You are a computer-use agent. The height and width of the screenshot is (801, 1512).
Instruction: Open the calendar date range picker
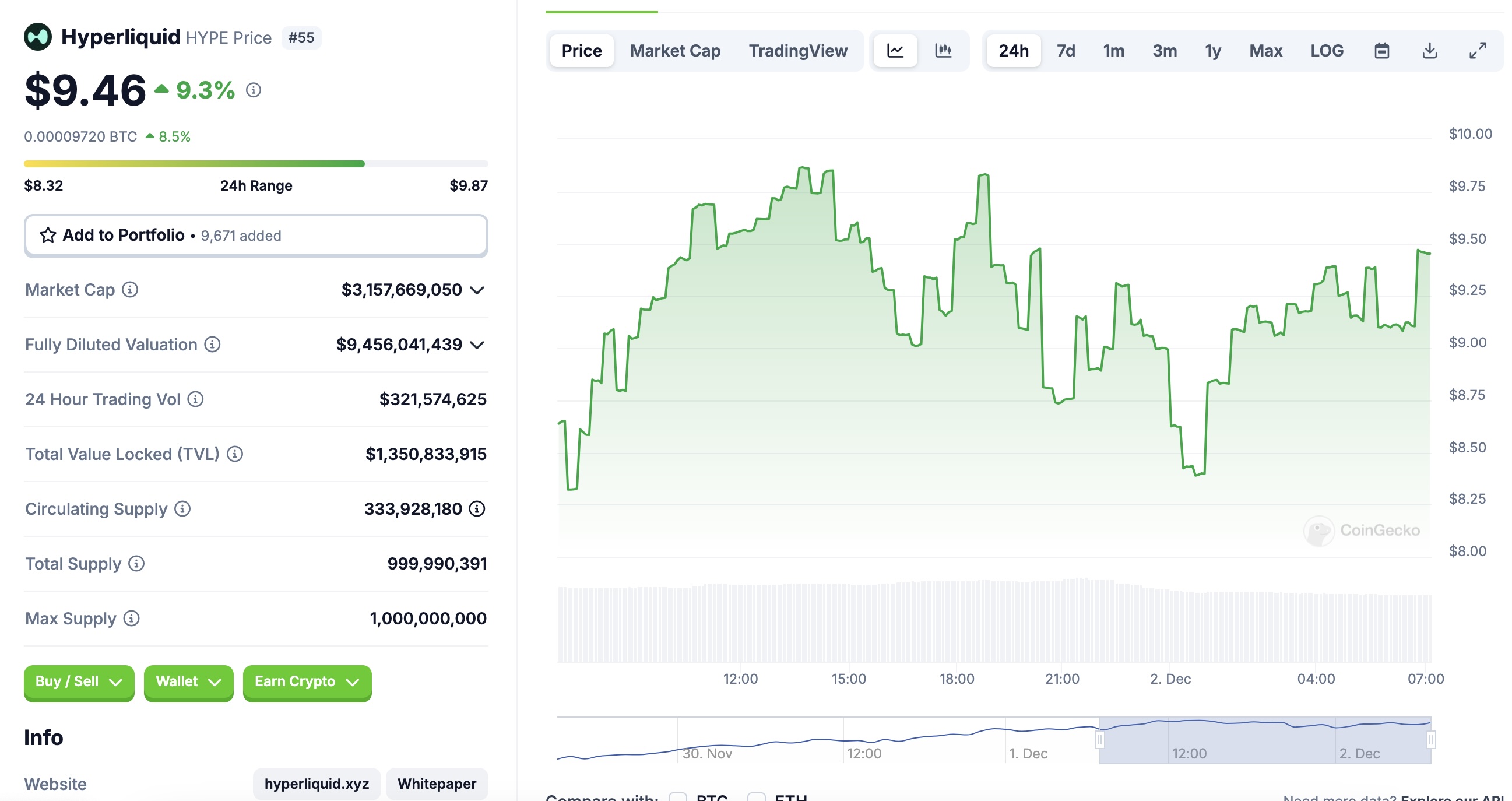click(1381, 51)
